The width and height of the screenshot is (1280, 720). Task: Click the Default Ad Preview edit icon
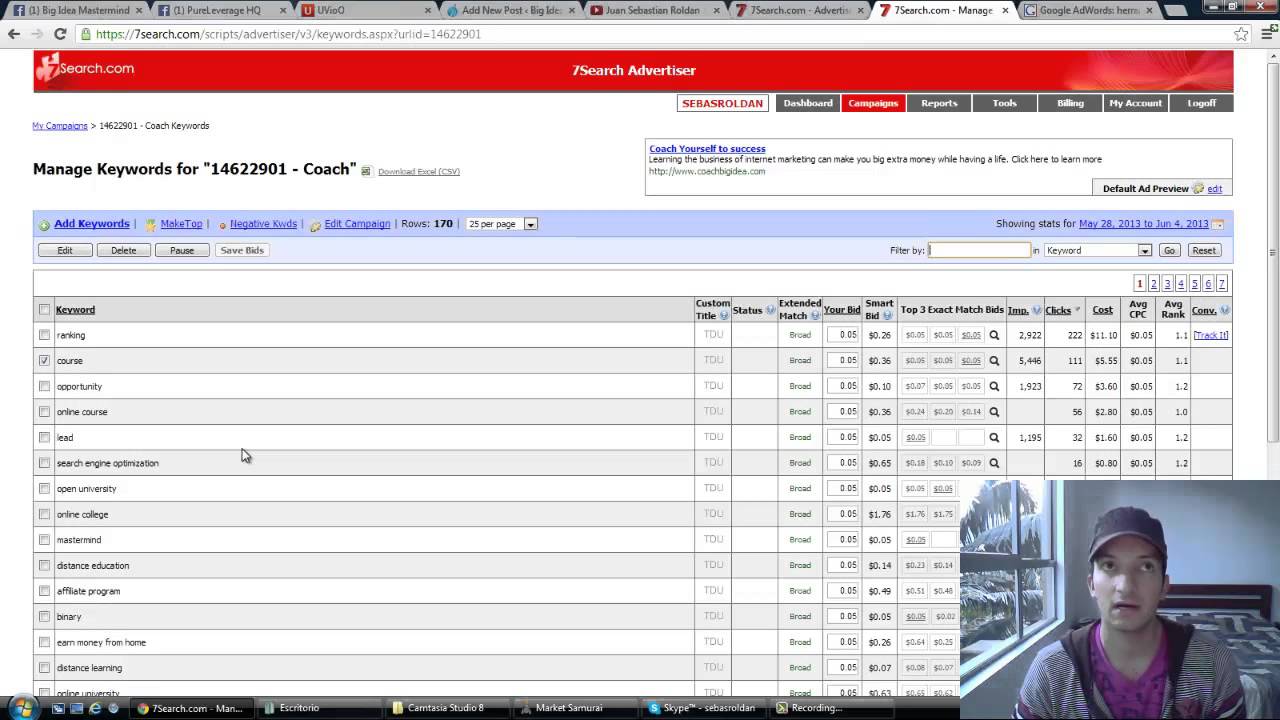[x=1199, y=188]
